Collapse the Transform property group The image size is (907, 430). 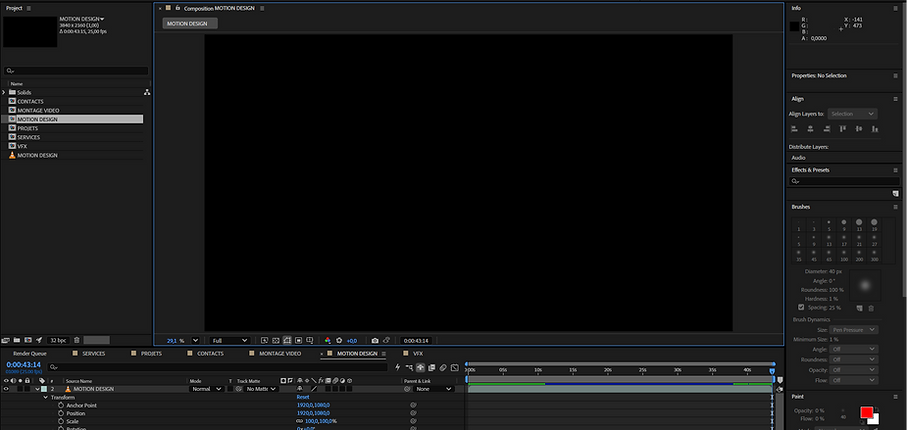click(46, 397)
